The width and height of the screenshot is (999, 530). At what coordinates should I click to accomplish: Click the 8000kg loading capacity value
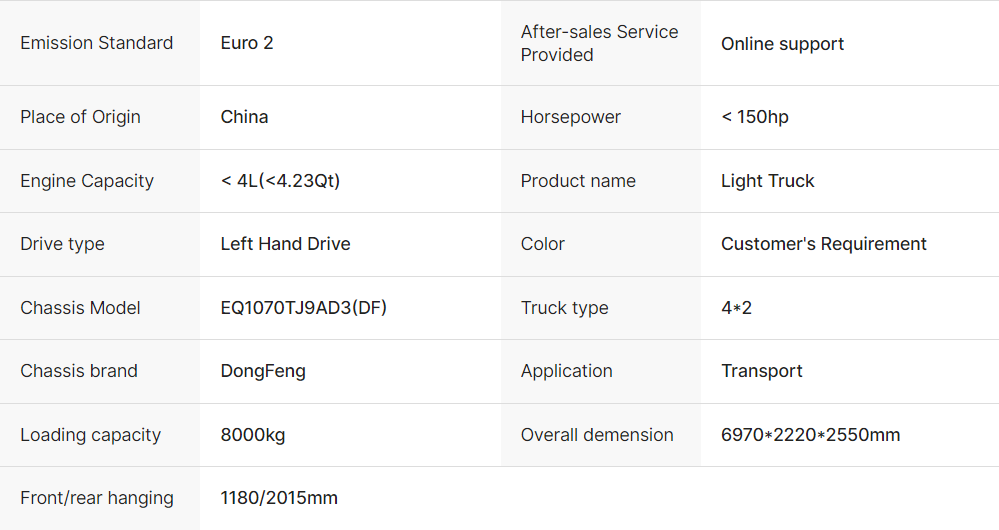tap(253, 435)
